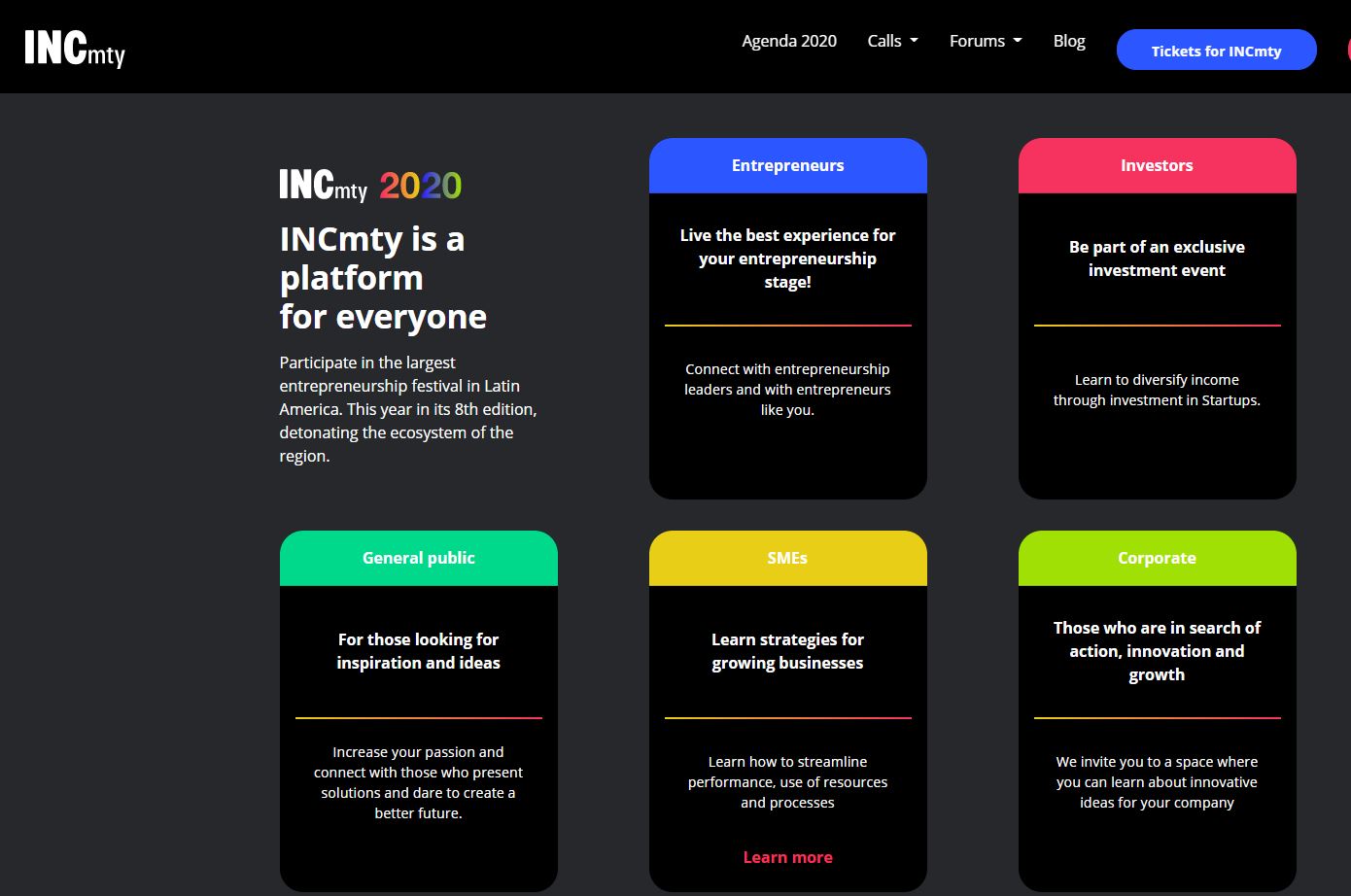Click the Corporate card growth heading
1351x896 pixels.
(1157, 651)
